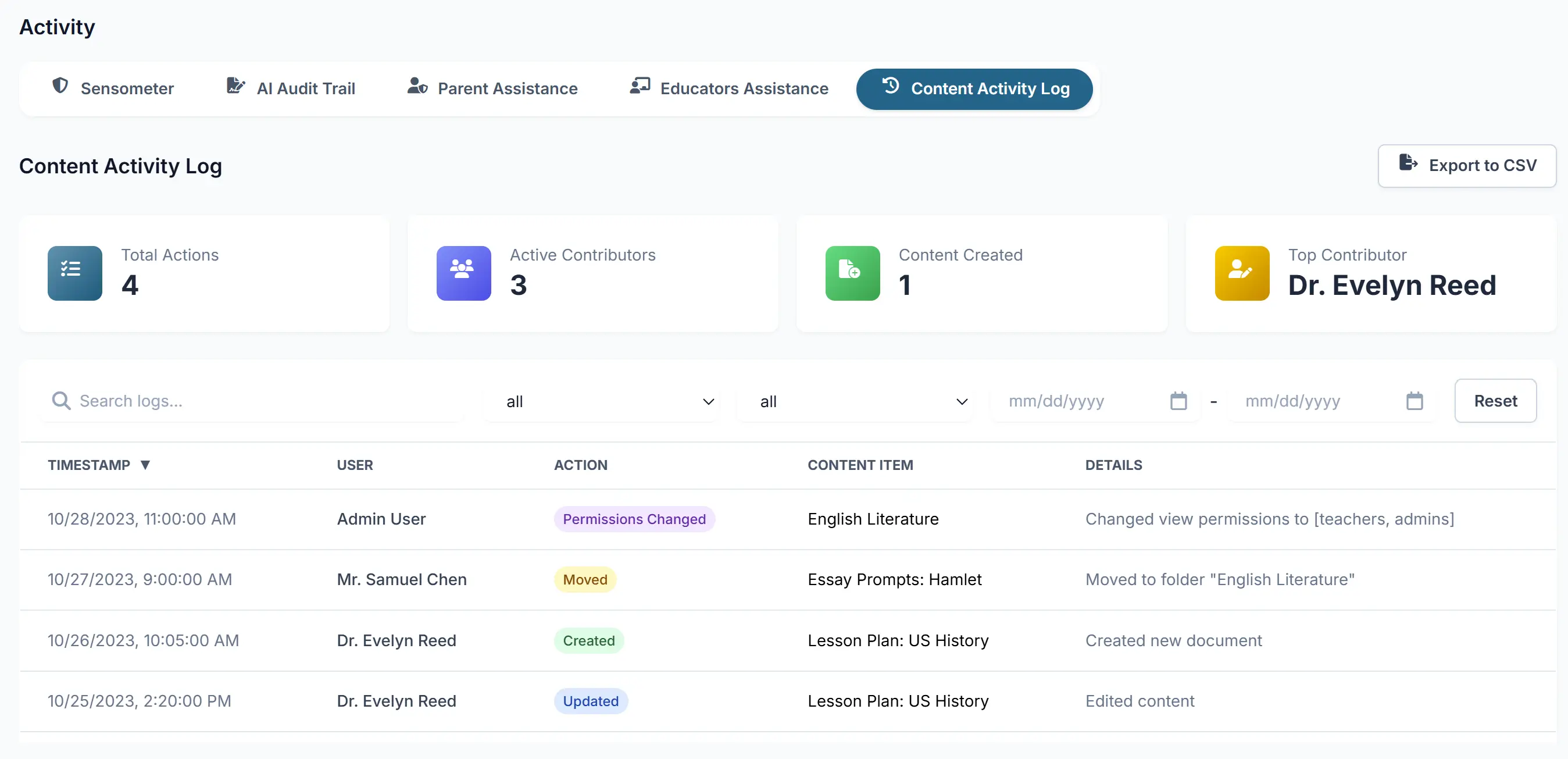Click the Top Contributor badge icon
The height and width of the screenshot is (759, 1568).
1242,273
